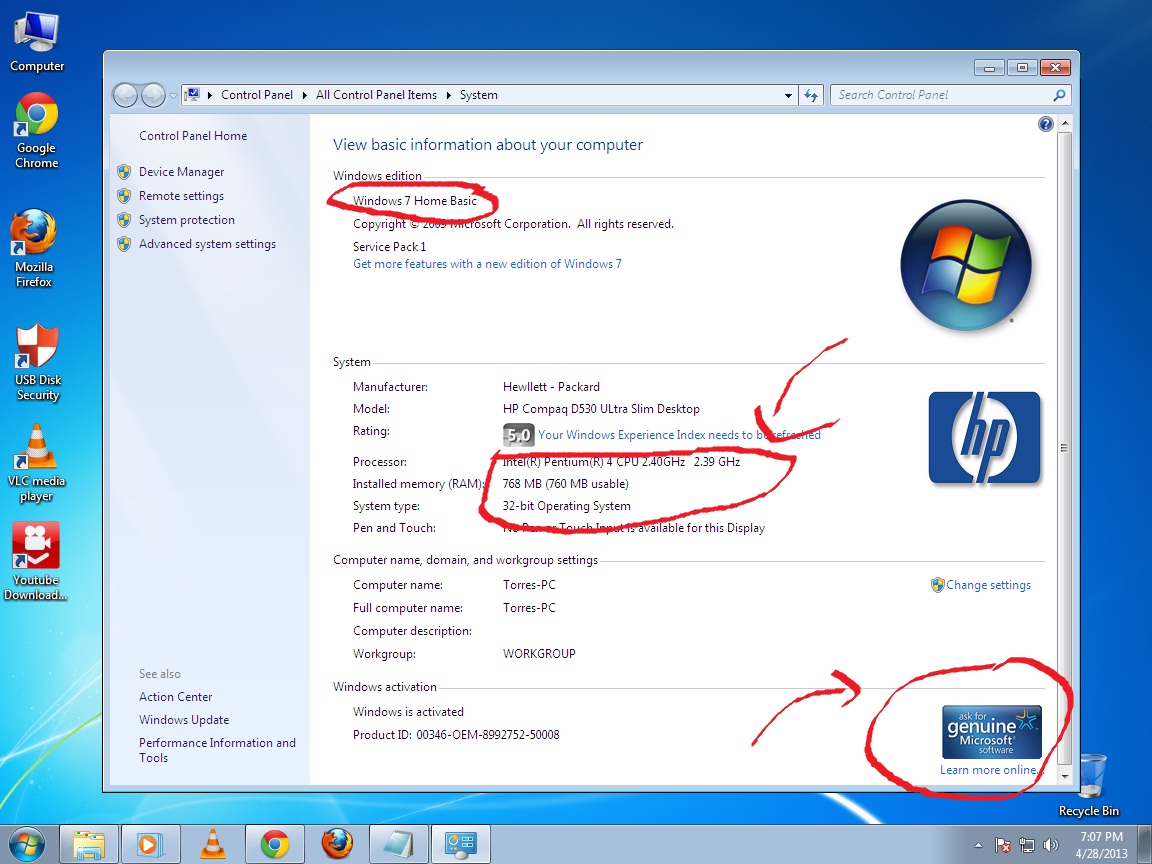Select the Mozilla Firefox desktop shortcut
Image resolution: width=1152 pixels, height=864 pixels.
pyautogui.click(x=34, y=248)
